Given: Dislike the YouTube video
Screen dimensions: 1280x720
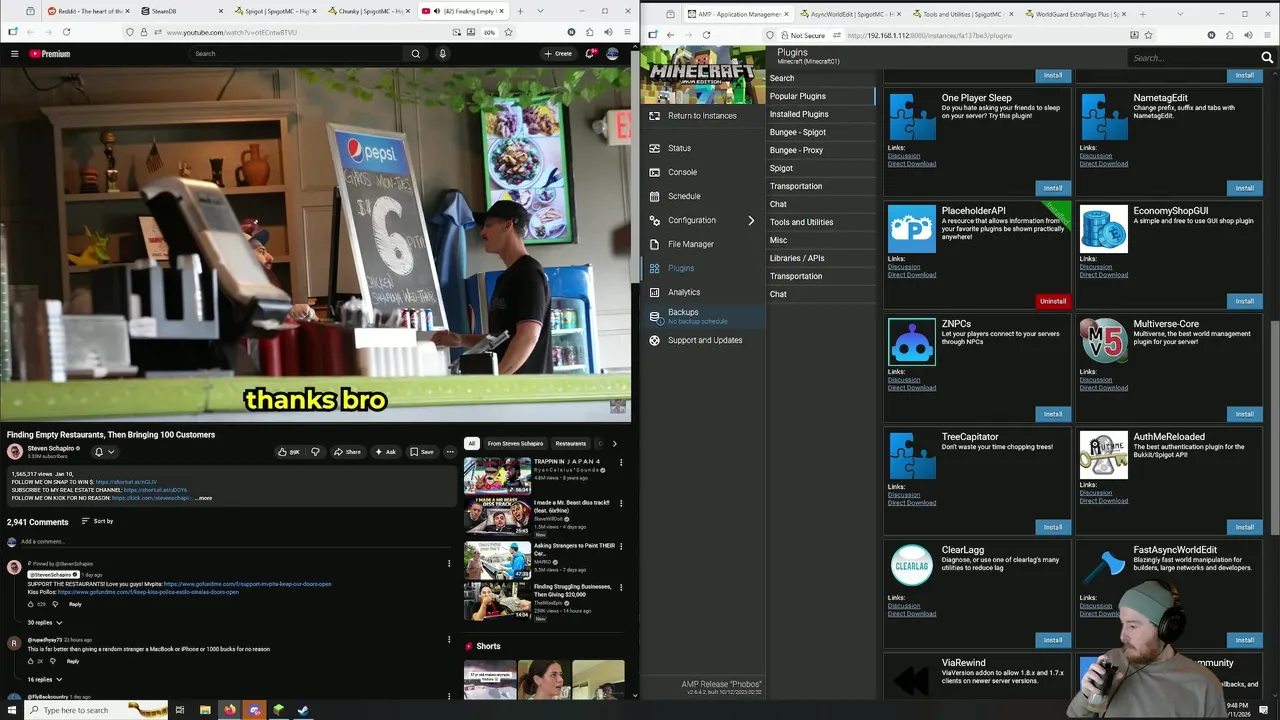Looking at the screenshot, I should coord(315,452).
